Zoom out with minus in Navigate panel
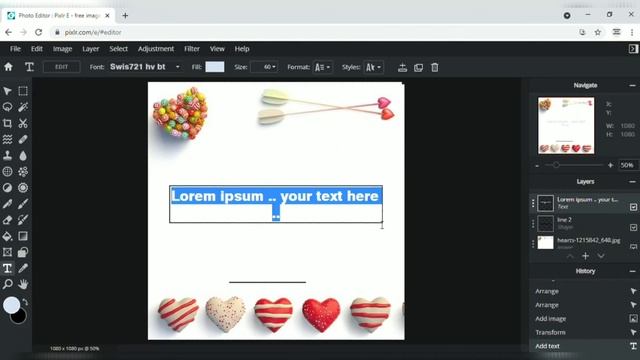Viewport: 640px width, 360px height. (537, 166)
